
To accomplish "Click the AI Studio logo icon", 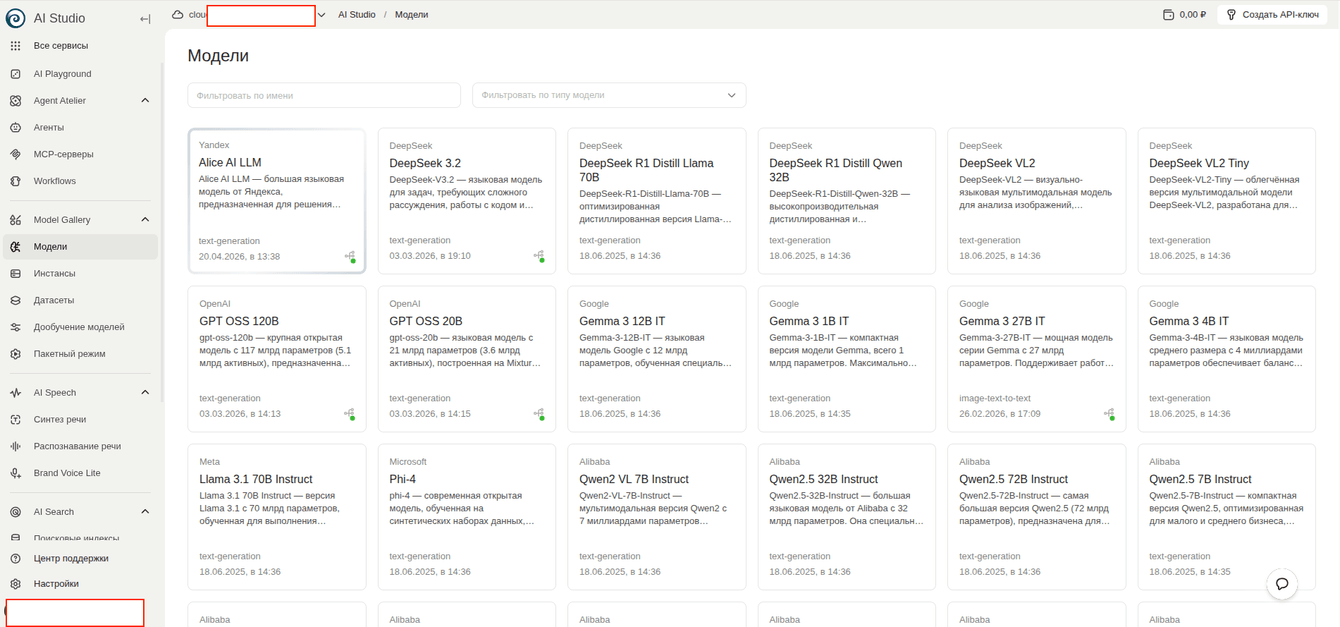I will tap(15, 18).
